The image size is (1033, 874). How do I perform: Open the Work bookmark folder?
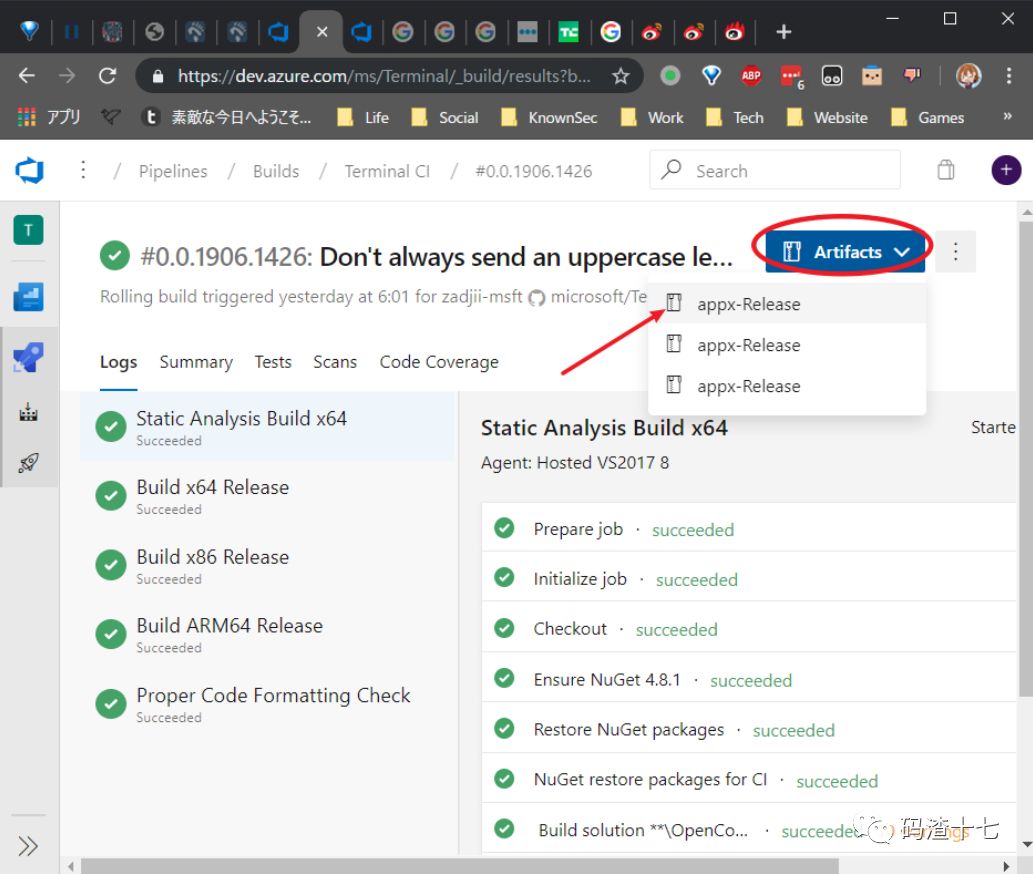click(x=652, y=117)
